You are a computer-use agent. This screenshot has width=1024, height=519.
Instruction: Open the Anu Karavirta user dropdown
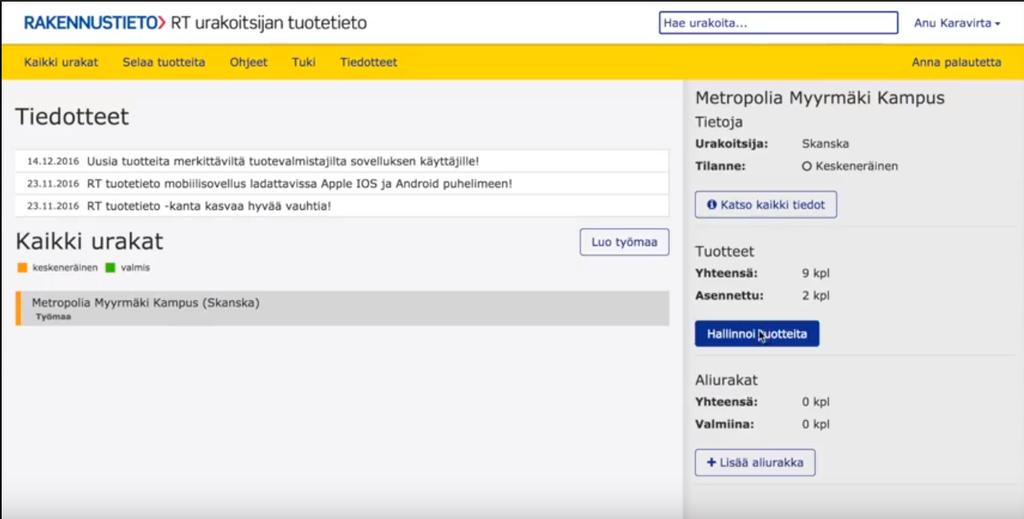(x=957, y=24)
